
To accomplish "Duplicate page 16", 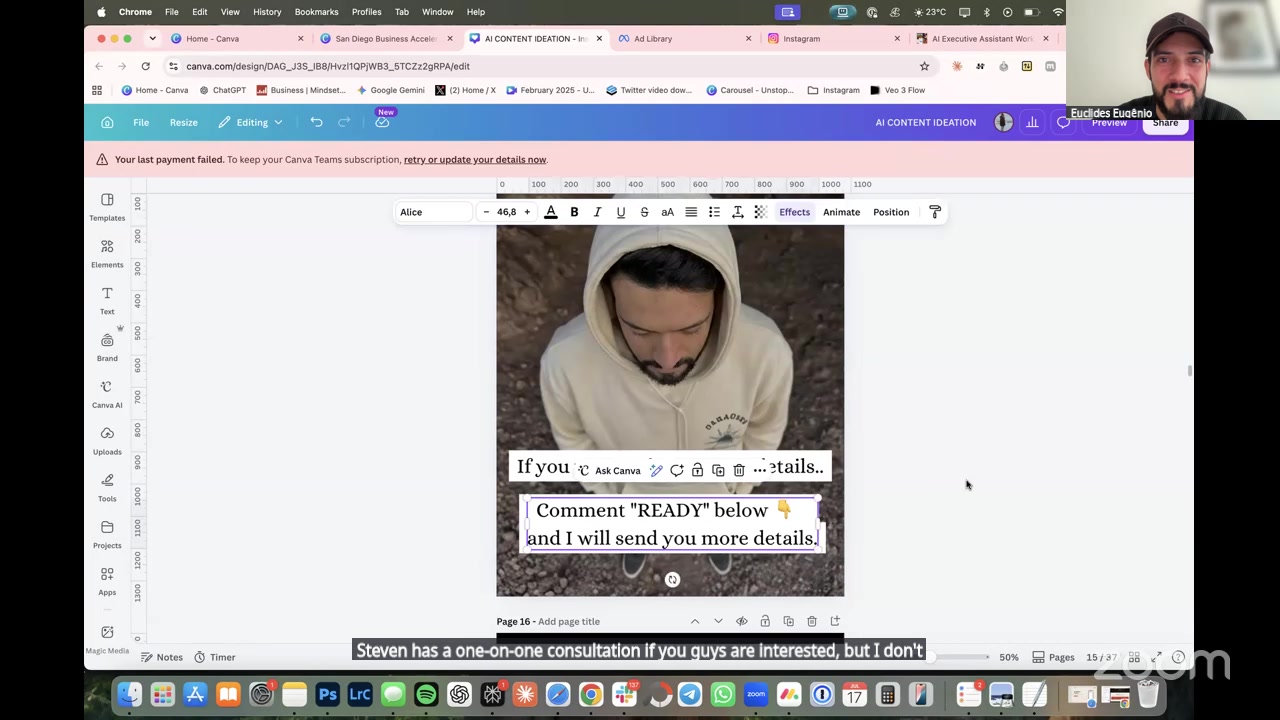I will click(x=788, y=622).
